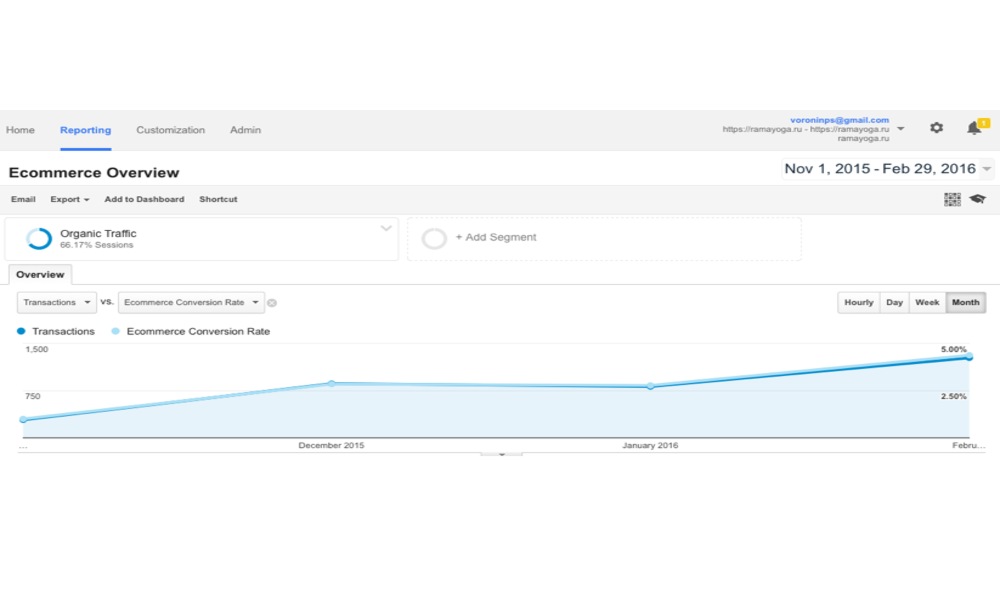Viewport: 1000px width, 612px height.
Task: Open the Transactions metric dropdown
Action: click(x=57, y=302)
